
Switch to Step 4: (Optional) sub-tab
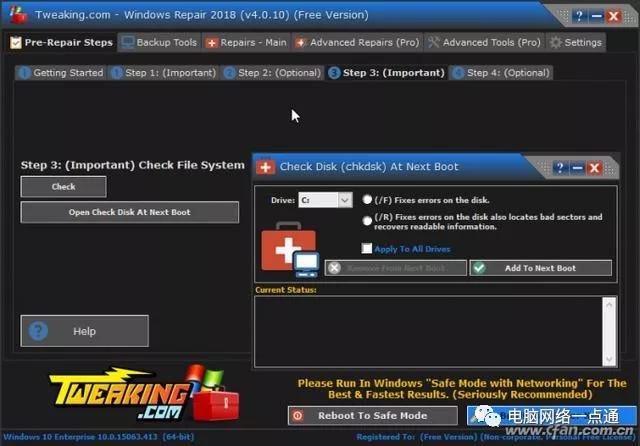click(501, 73)
